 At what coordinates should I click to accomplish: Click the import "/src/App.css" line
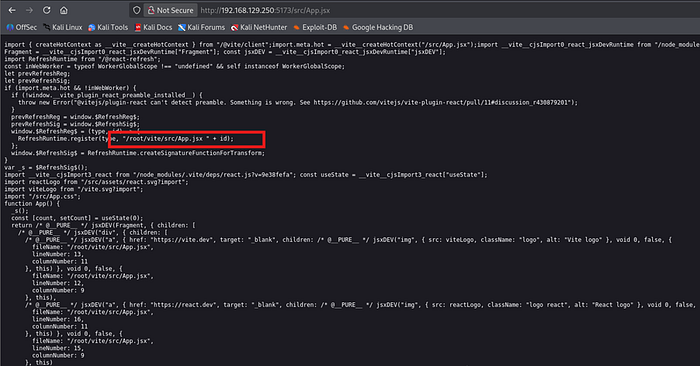coord(42,196)
